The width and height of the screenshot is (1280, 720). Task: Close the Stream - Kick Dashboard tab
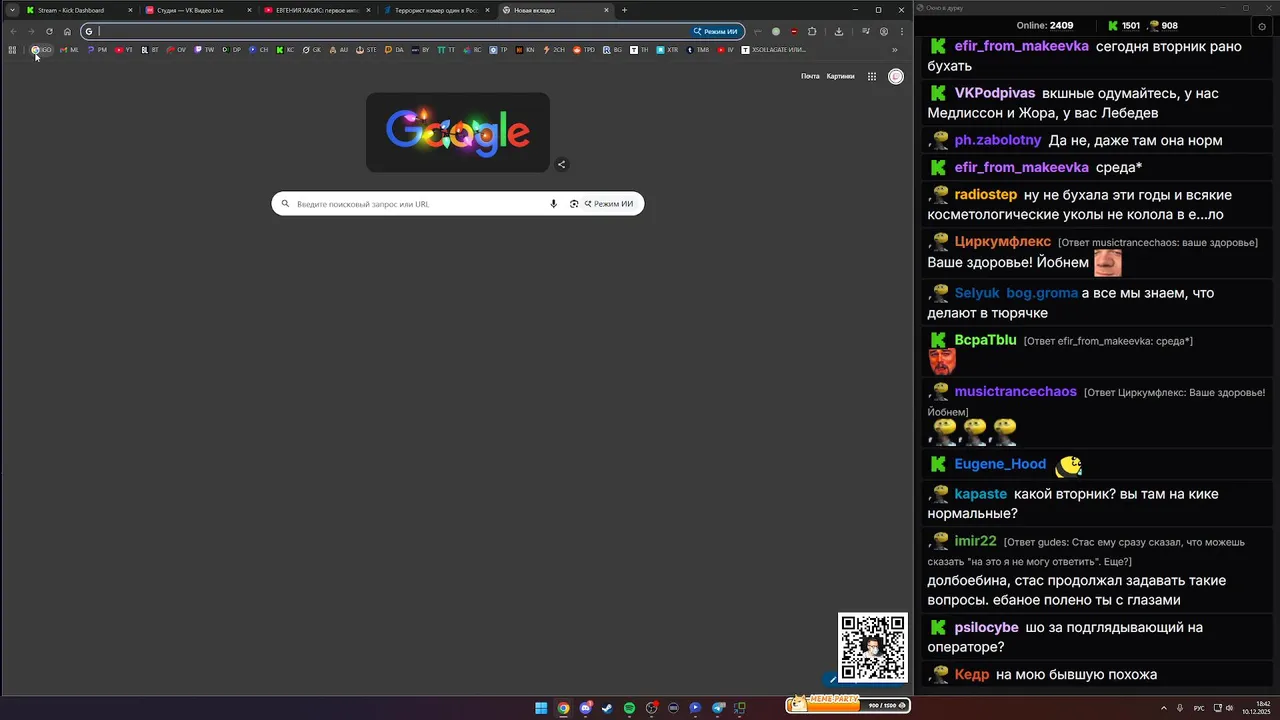click(130, 10)
